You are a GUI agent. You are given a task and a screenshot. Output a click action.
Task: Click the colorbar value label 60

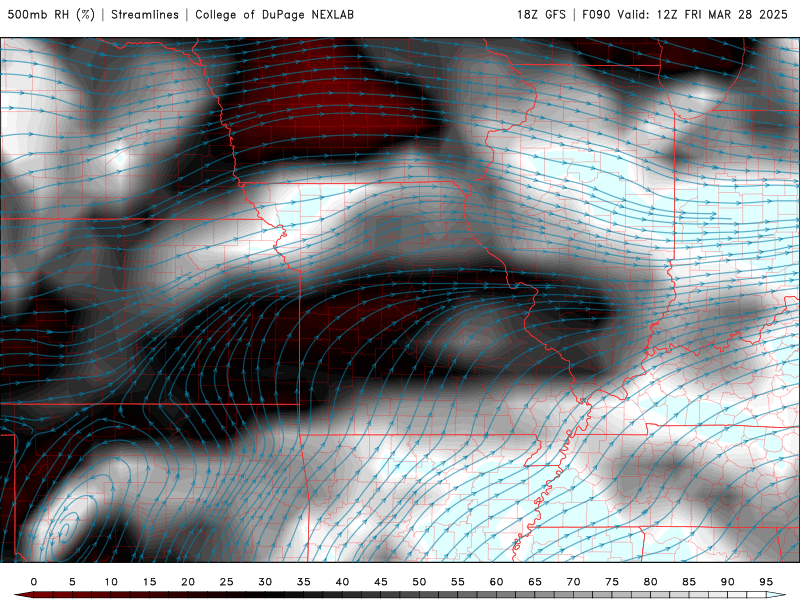coord(496,582)
